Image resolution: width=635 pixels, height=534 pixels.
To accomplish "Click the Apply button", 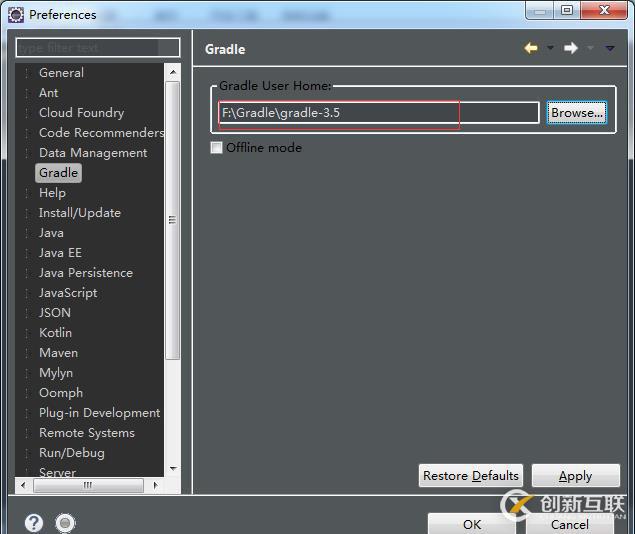I will pos(575,476).
